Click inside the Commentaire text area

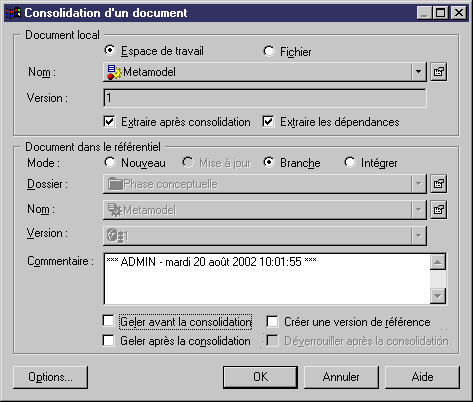click(x=267, y=279)
